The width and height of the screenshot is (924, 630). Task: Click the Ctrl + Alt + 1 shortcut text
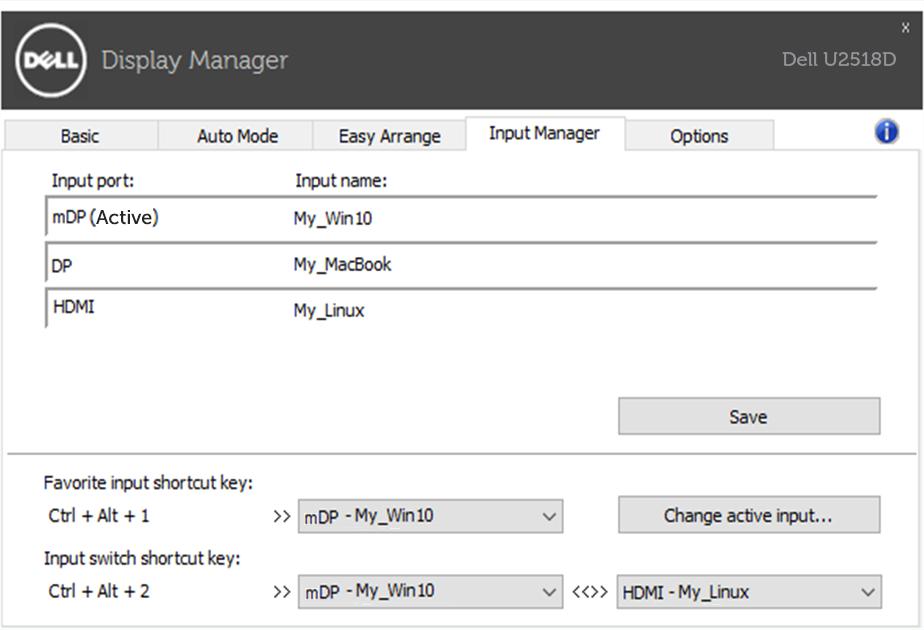point(99,516)
